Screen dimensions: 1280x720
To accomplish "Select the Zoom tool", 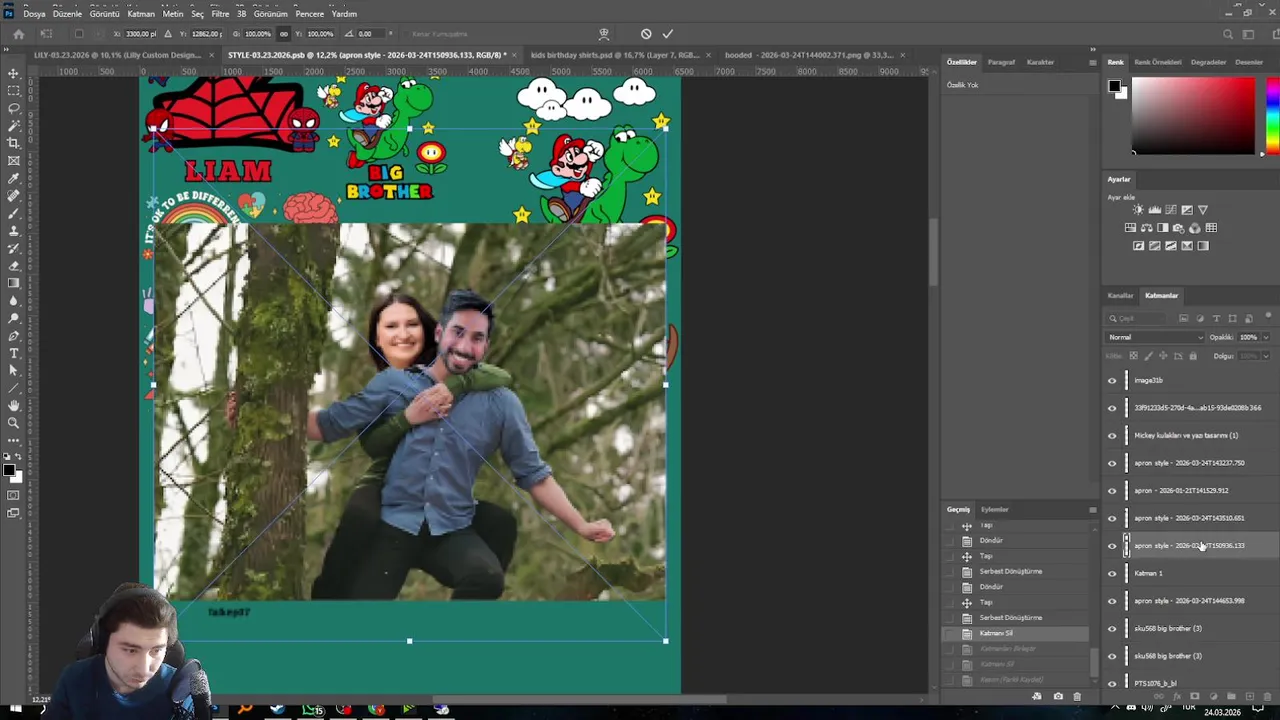I will point(13,423).
